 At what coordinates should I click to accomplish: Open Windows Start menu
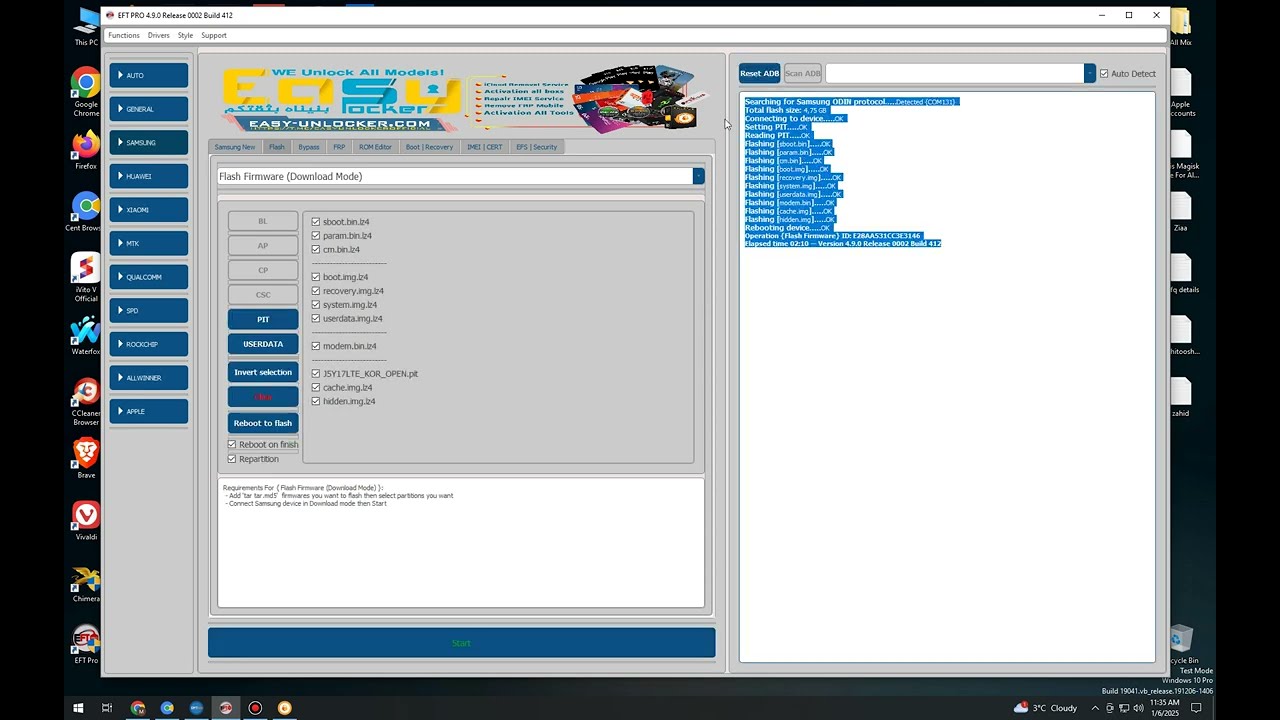point(78,708)
